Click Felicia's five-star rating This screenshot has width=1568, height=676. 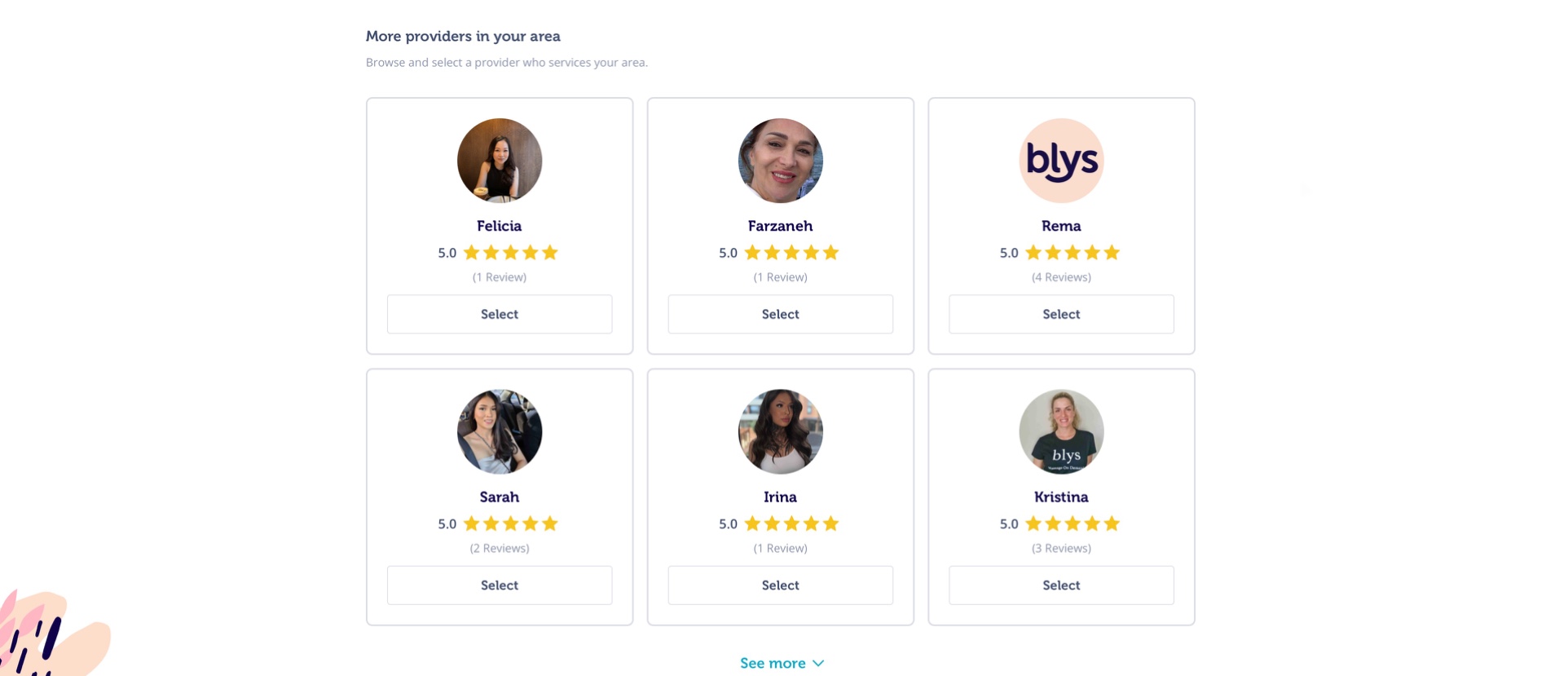[x=510, y=253]
